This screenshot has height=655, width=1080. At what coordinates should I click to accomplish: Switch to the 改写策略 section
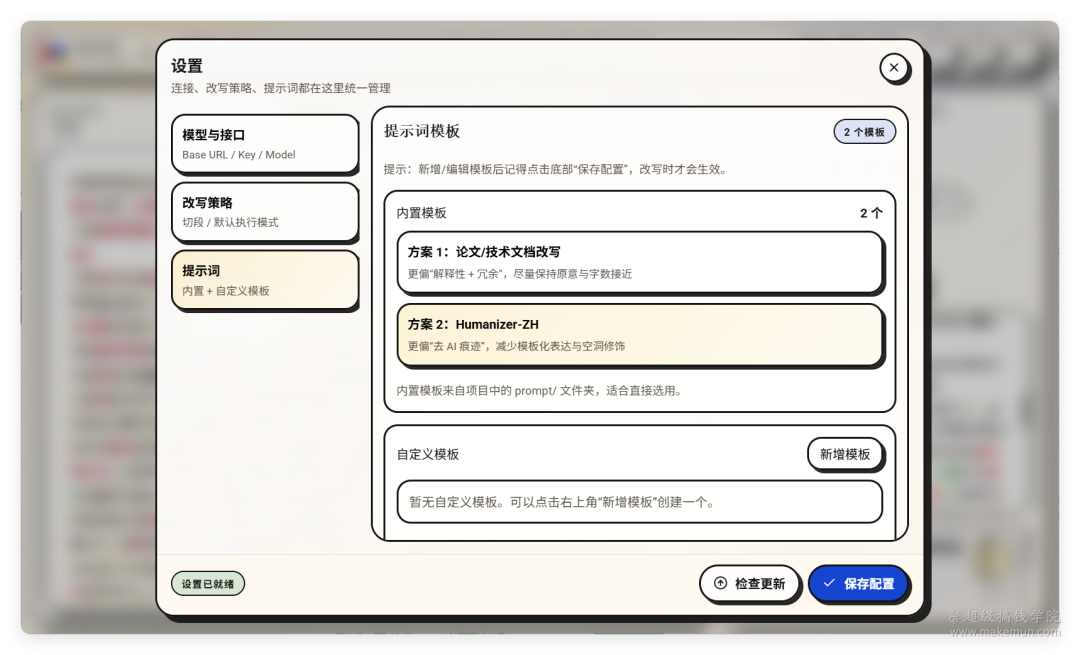[264, 212]
